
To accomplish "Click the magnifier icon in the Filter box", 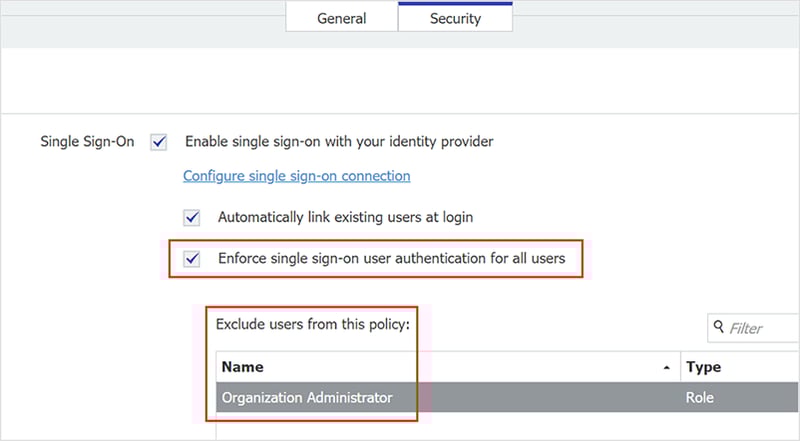I will [719, 327].
